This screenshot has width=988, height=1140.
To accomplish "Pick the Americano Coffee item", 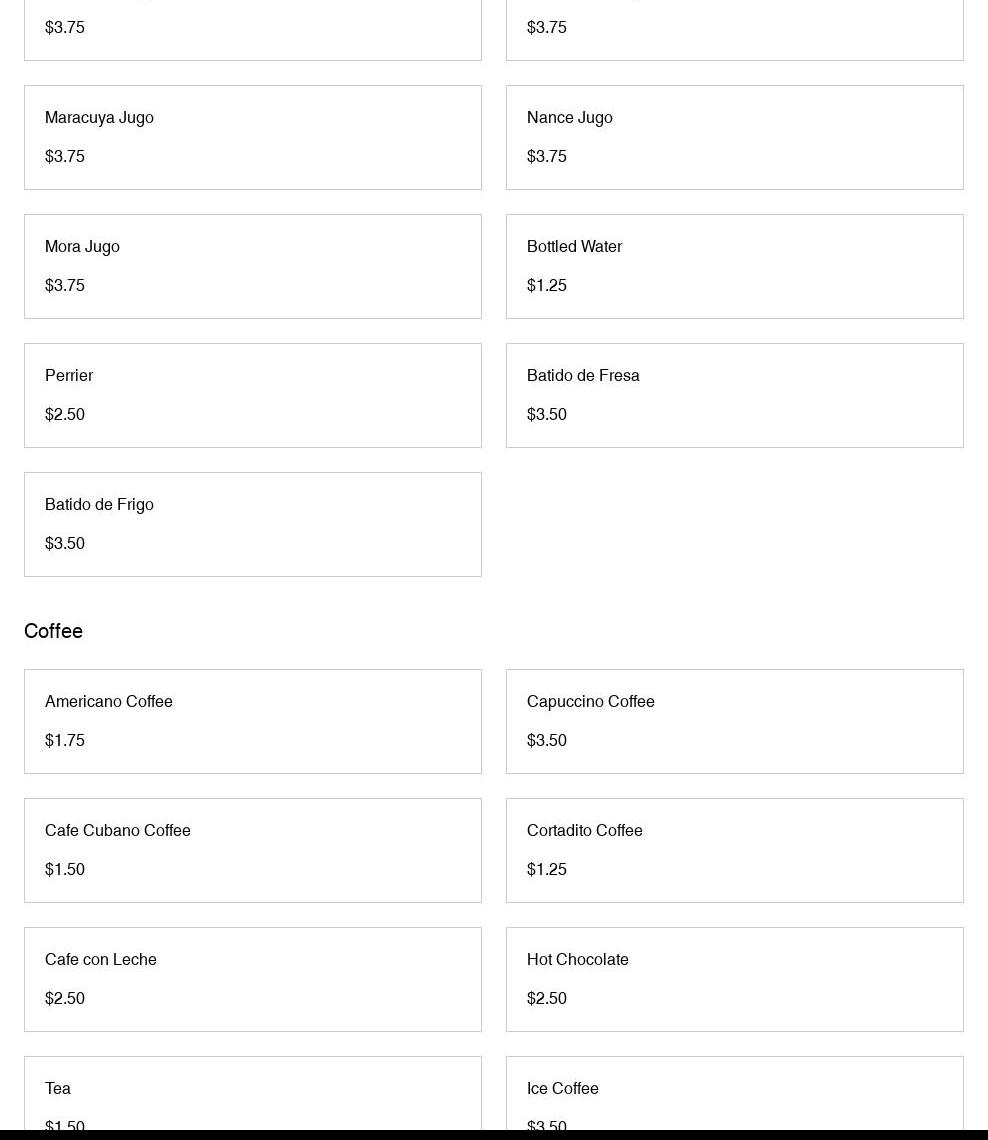I will pos(252,721).
